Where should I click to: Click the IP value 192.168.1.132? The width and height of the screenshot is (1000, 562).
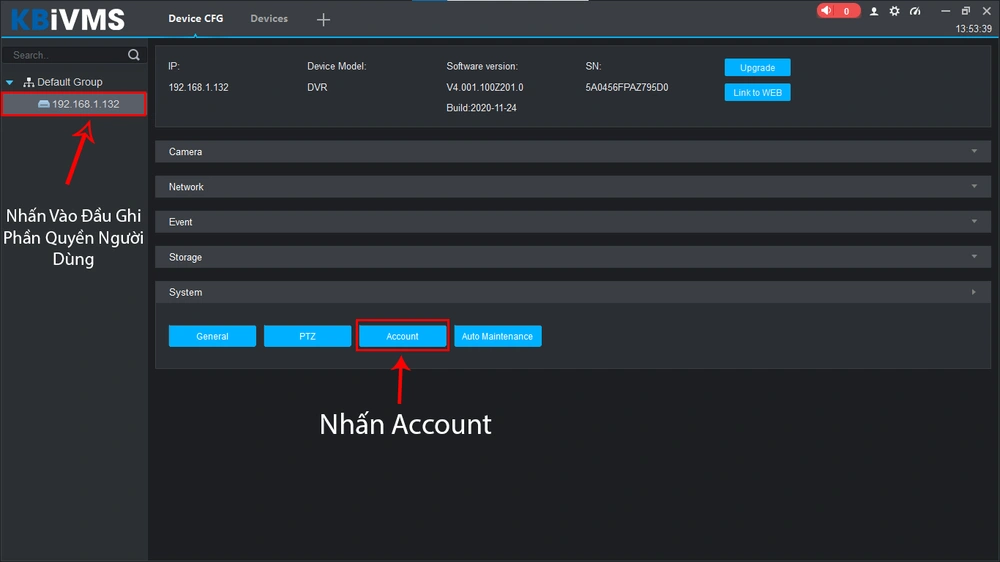198,87
